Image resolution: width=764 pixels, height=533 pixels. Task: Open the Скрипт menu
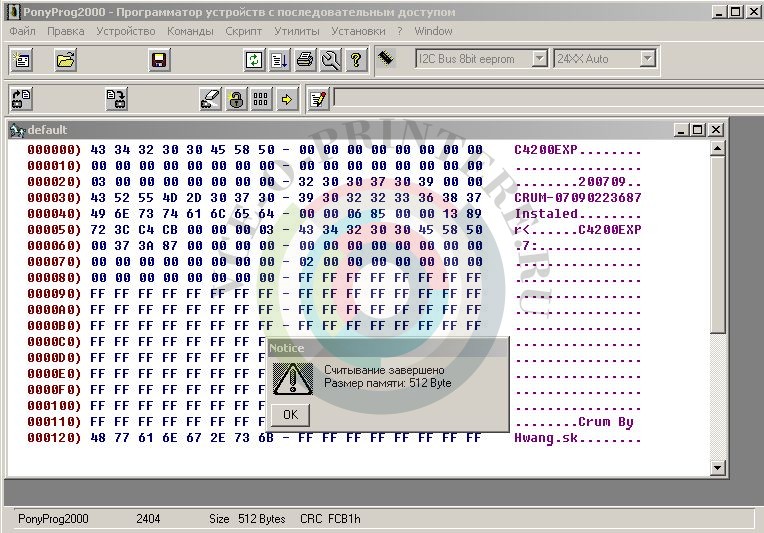point(244,31)
